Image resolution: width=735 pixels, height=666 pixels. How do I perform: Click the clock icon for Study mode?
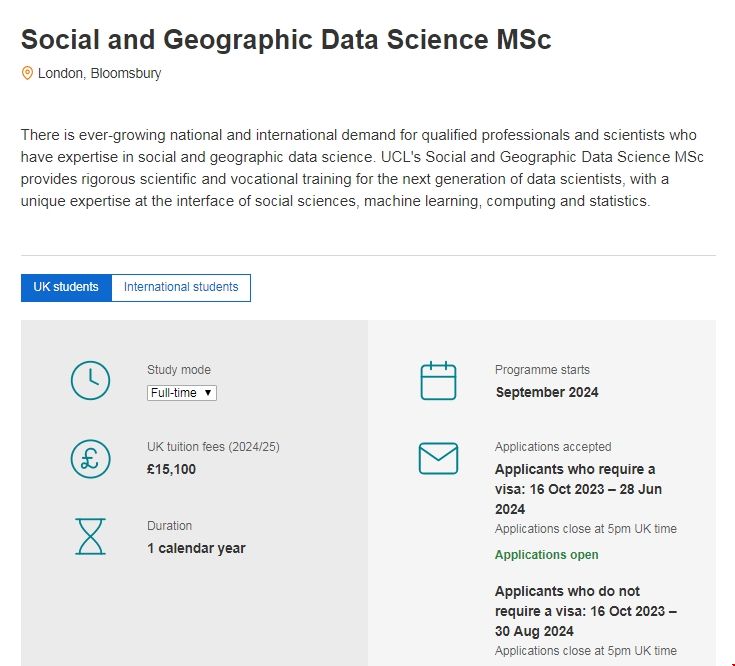90,380
